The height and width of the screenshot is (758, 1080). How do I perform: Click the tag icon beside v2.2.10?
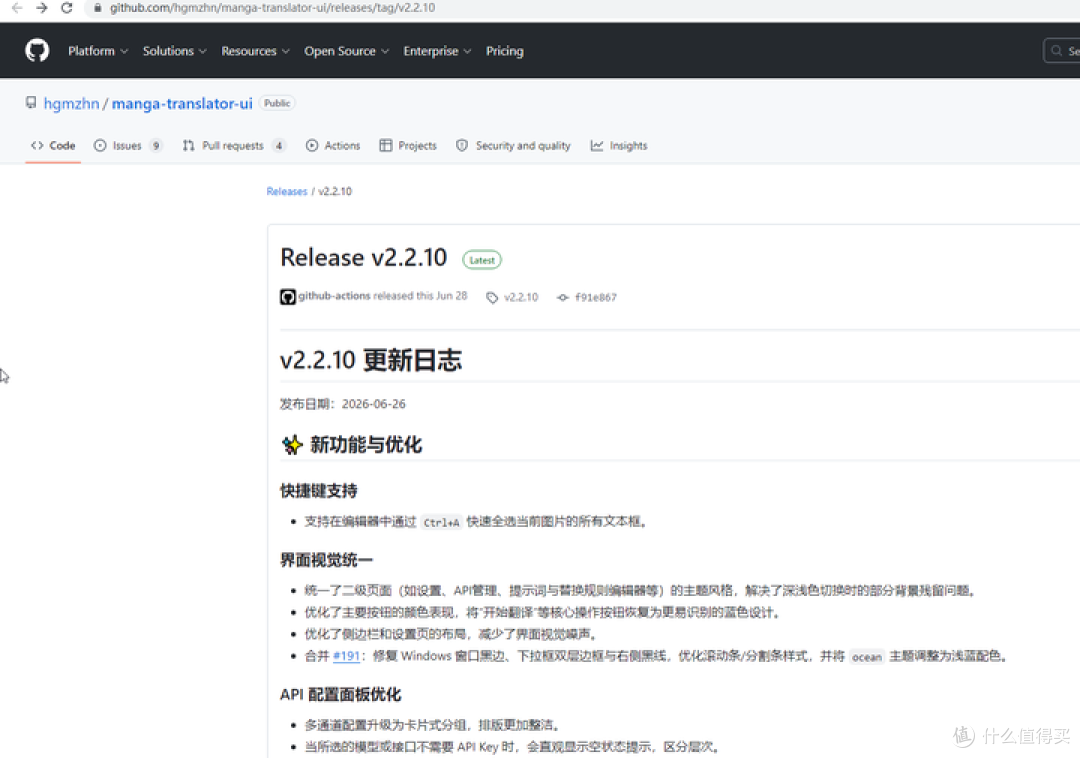pyautogui.click(x=492, y=297)
